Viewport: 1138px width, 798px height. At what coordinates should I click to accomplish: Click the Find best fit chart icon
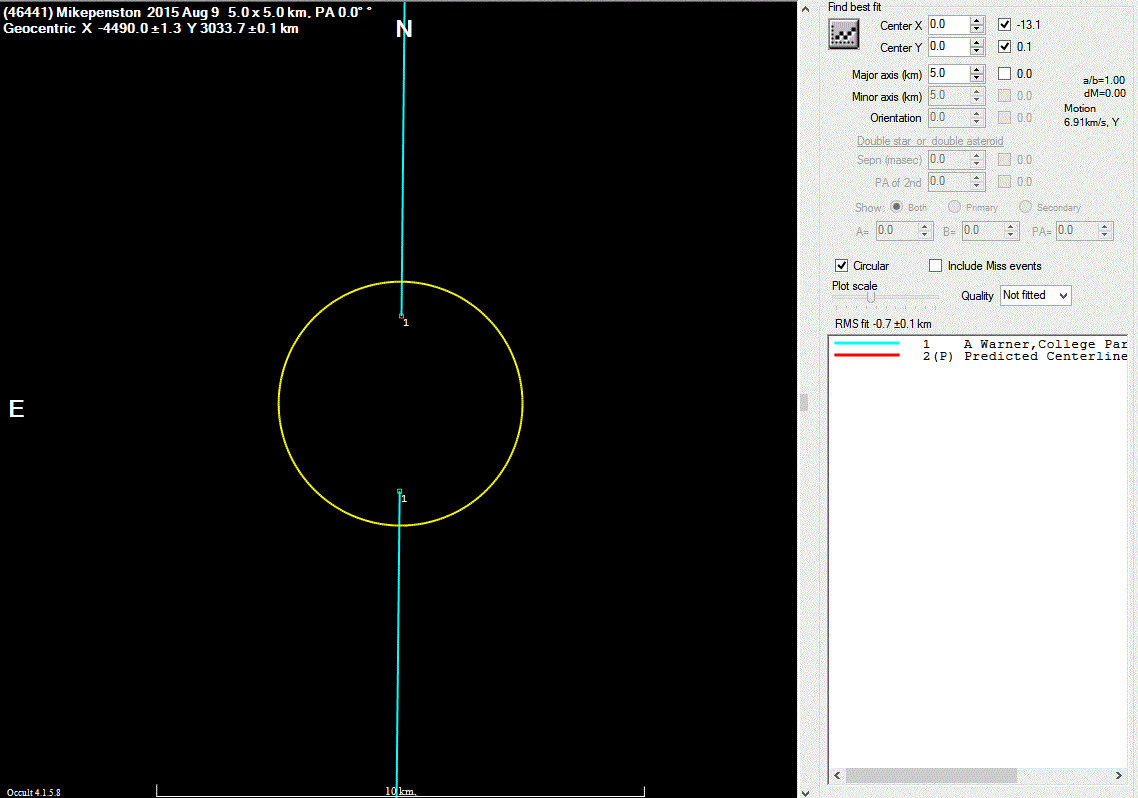[x=844, y=34]
